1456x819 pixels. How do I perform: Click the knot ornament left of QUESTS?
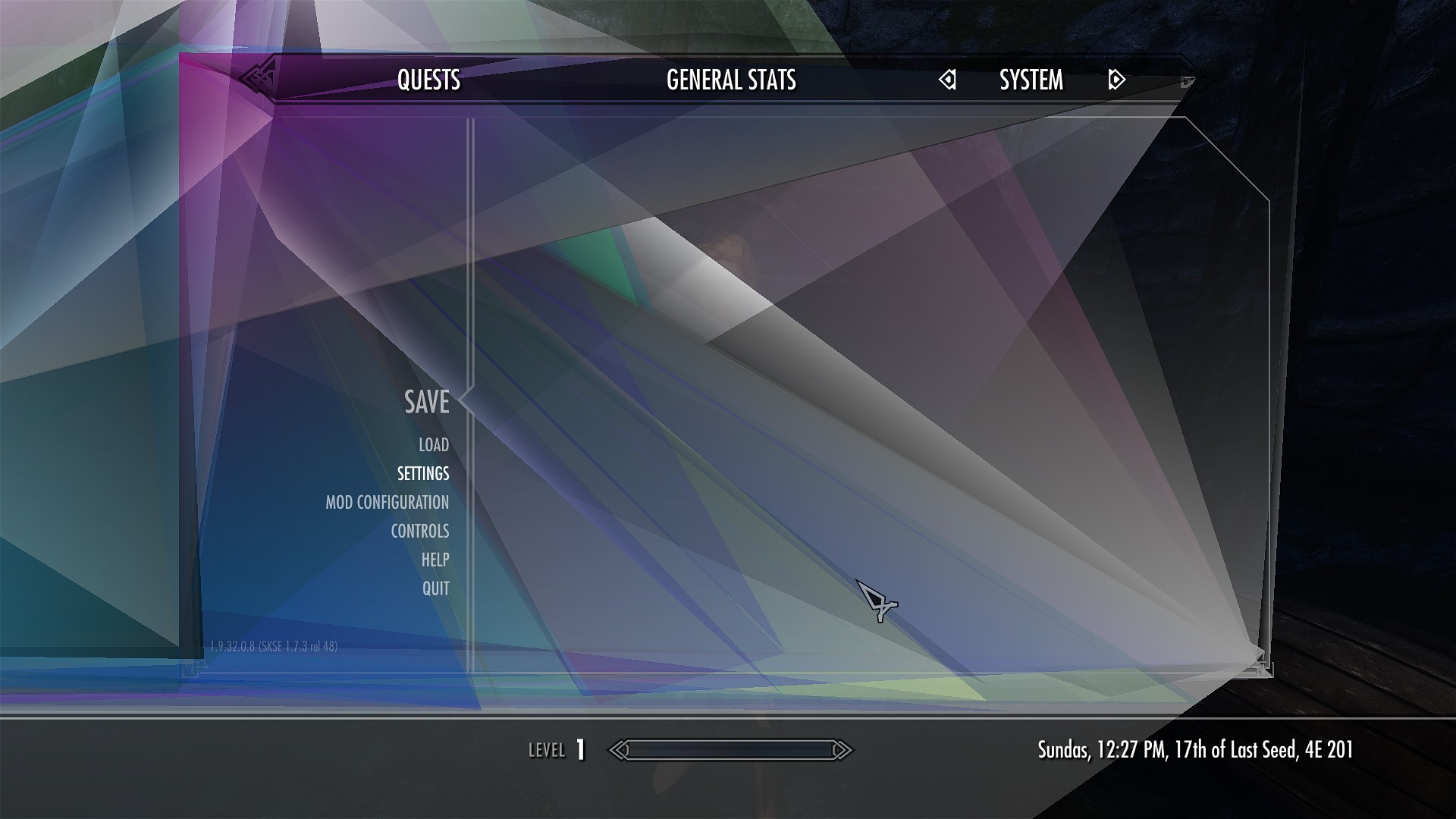tap(259, 77)
